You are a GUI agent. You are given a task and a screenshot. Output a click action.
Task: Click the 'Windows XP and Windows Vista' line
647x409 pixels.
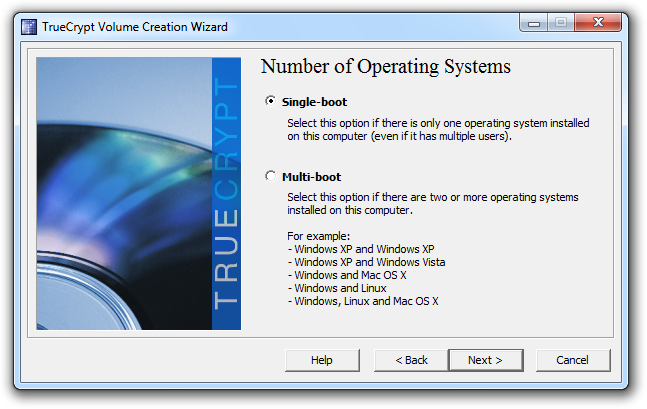tap(366, 262)
